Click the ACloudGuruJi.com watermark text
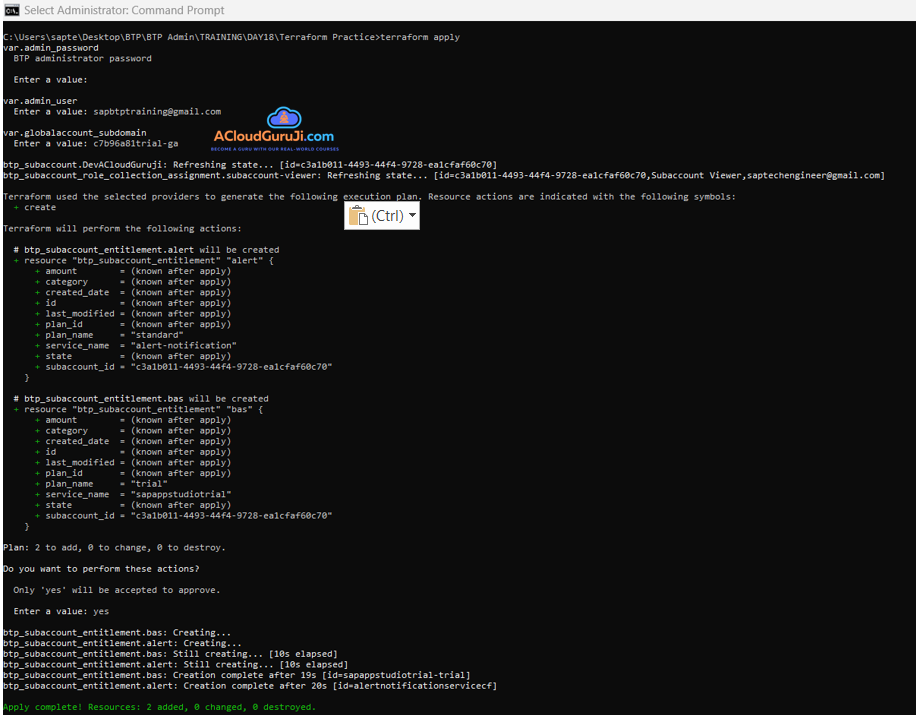The width and height of the screenshot is (916, 715). pyautogui.click(x=275, y=136)
